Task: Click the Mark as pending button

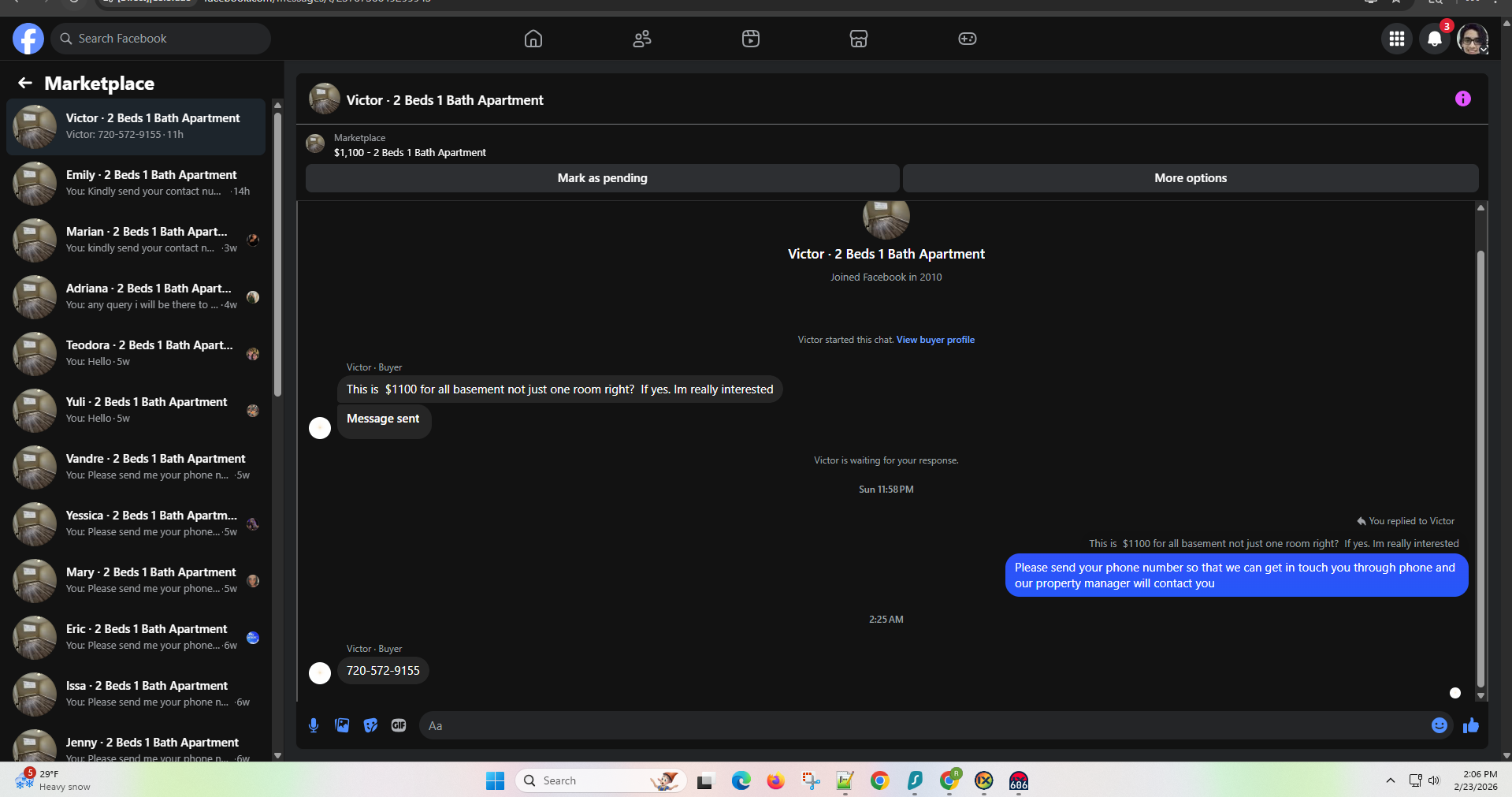Action: click(603, 178)
